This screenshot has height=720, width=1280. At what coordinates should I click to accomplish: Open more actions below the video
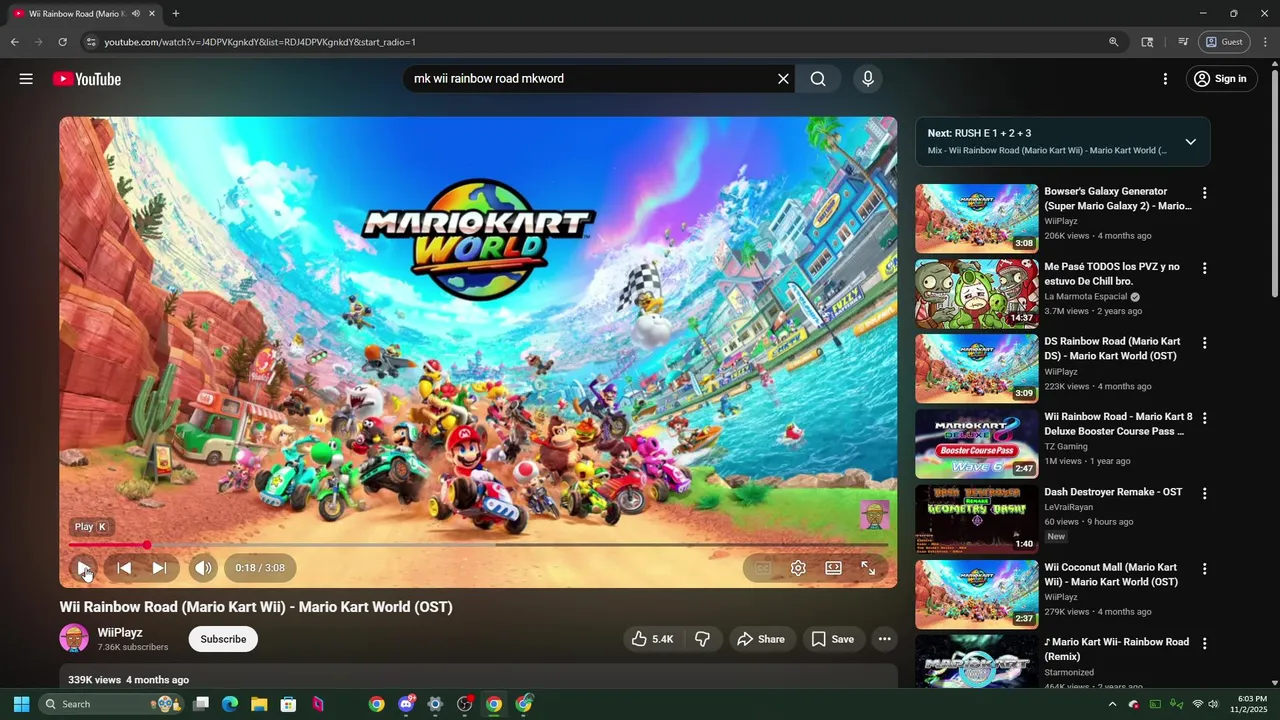coord(884,639)
